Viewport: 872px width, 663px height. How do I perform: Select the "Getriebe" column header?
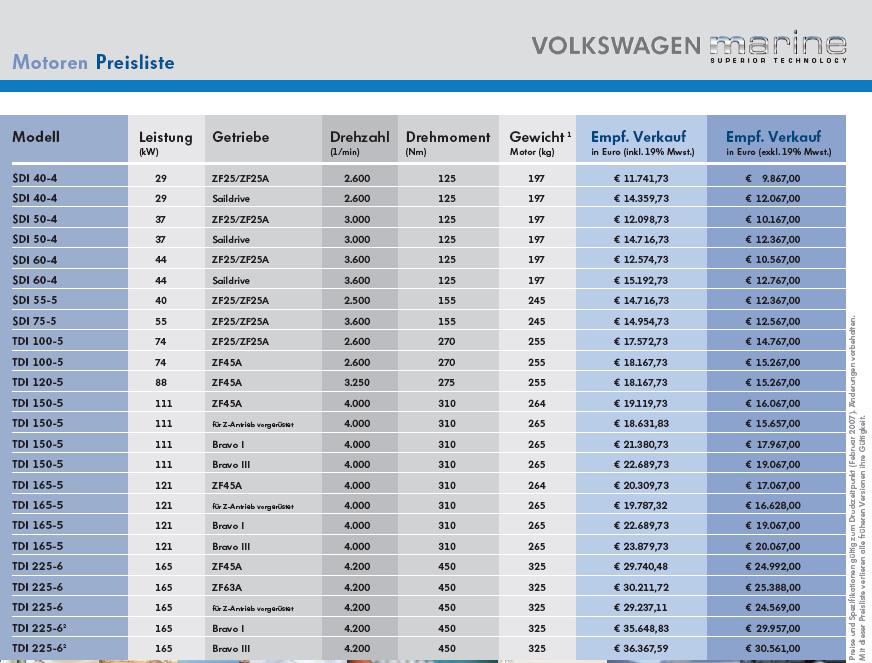tap(241, 137)
